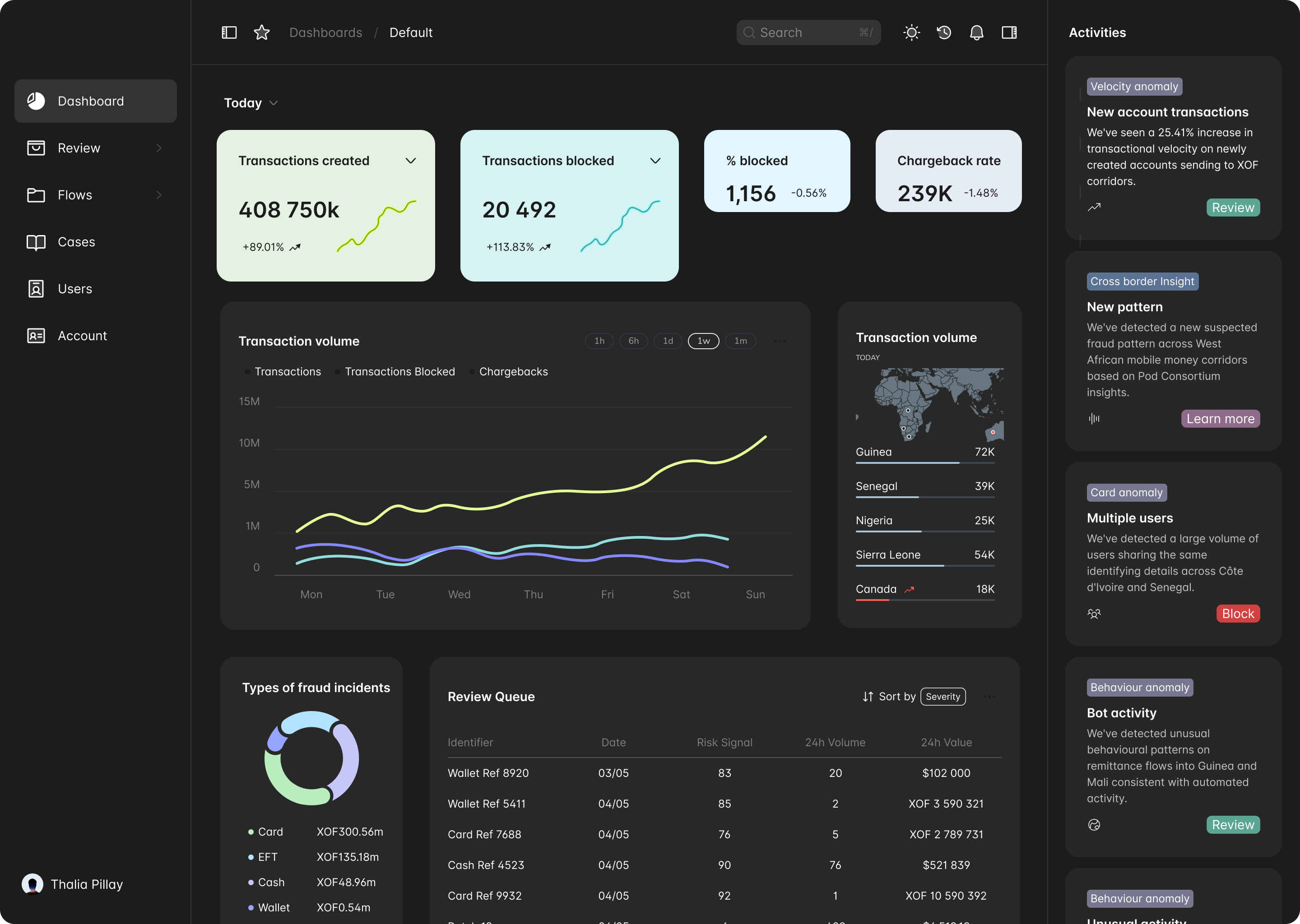Screen dimensions: 1300x924
Task: Select the 1h time range pill
Action: 599,341
